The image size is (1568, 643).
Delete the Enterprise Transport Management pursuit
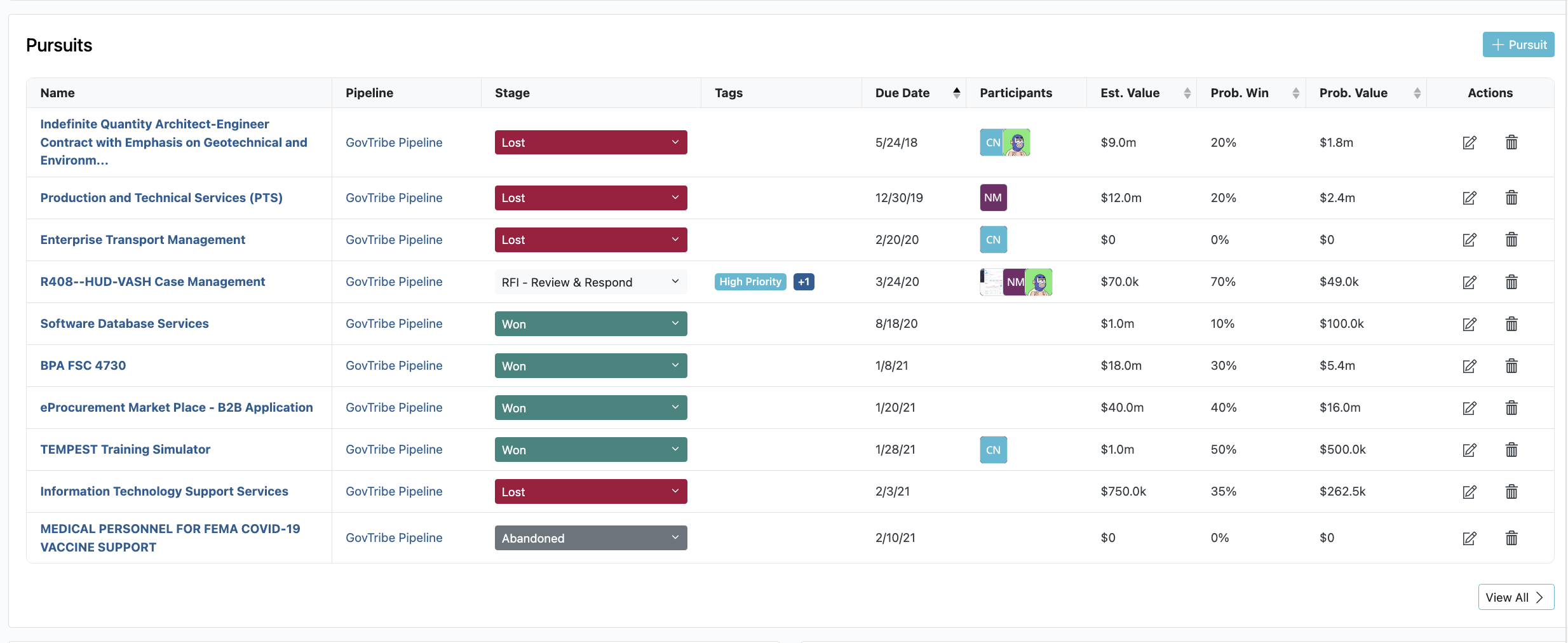click(x=1511, y=240)
